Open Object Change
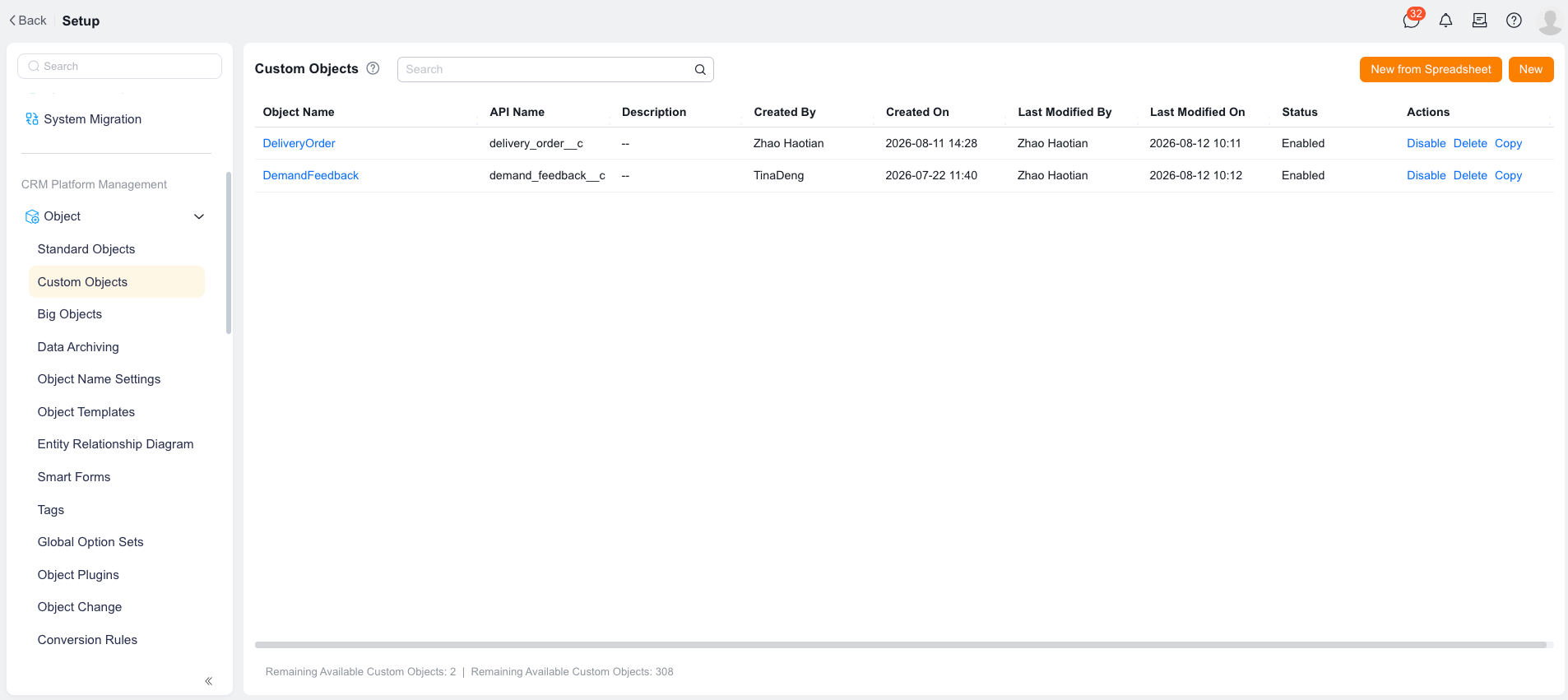The image size is (1568, 700). tap(80, 607)
